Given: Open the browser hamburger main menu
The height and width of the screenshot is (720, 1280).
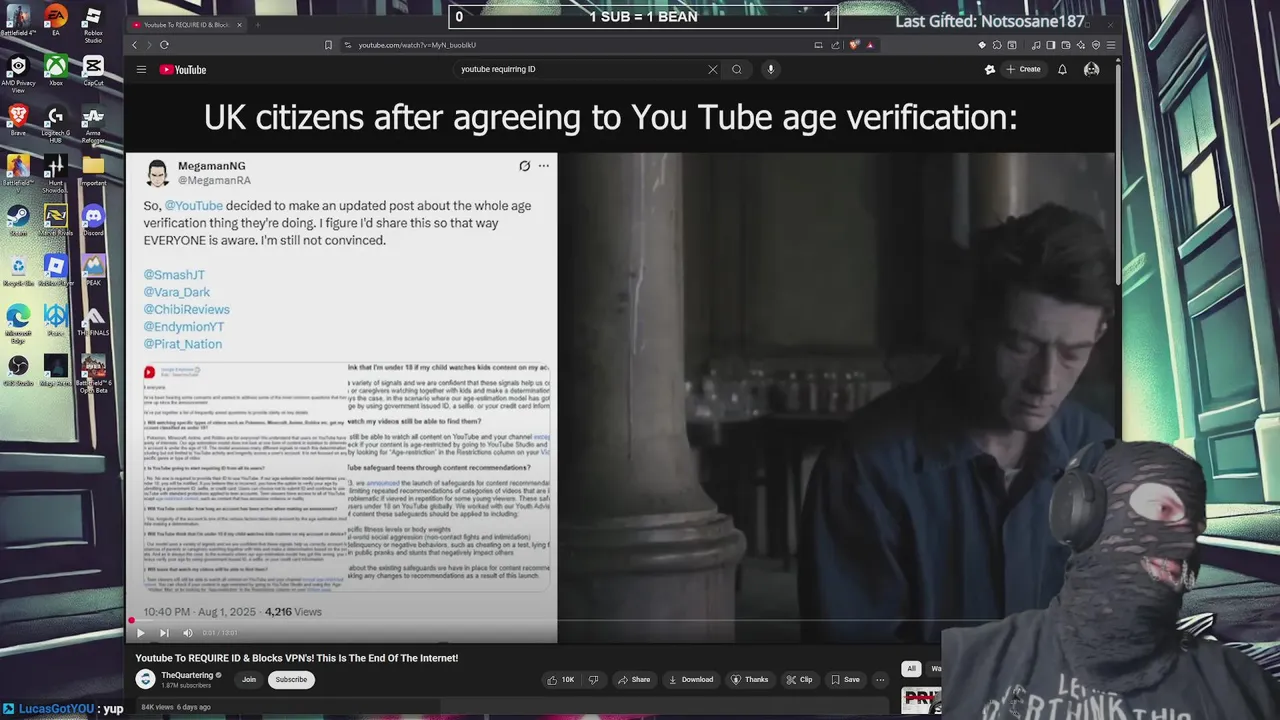Looking at the screenshot, I should point(1111,45).
